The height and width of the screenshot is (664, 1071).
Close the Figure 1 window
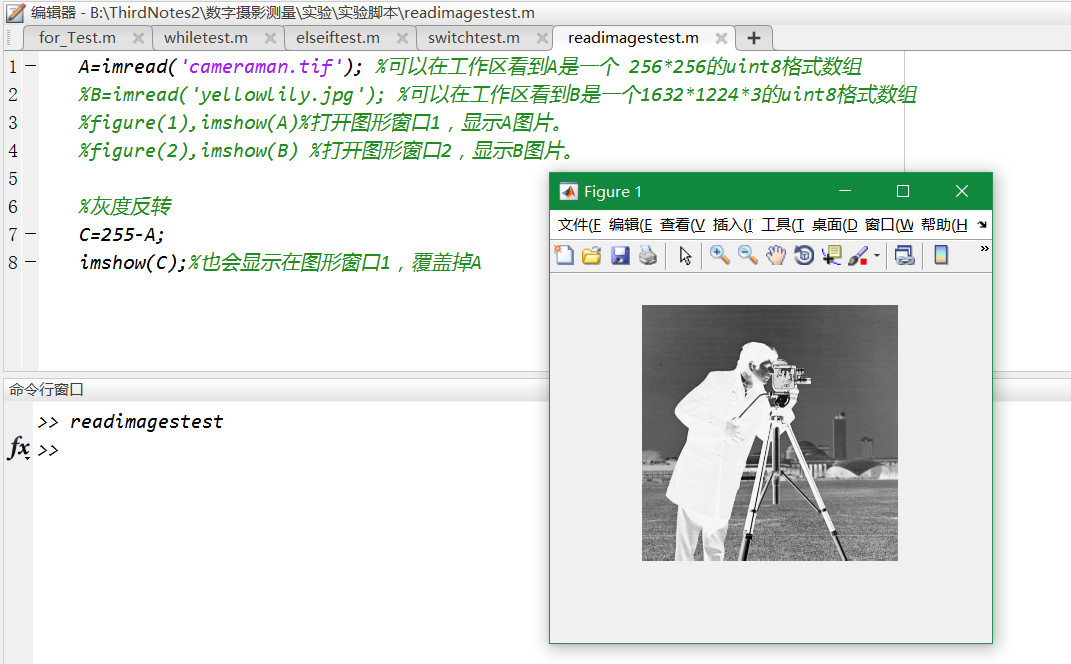point(962,191)
